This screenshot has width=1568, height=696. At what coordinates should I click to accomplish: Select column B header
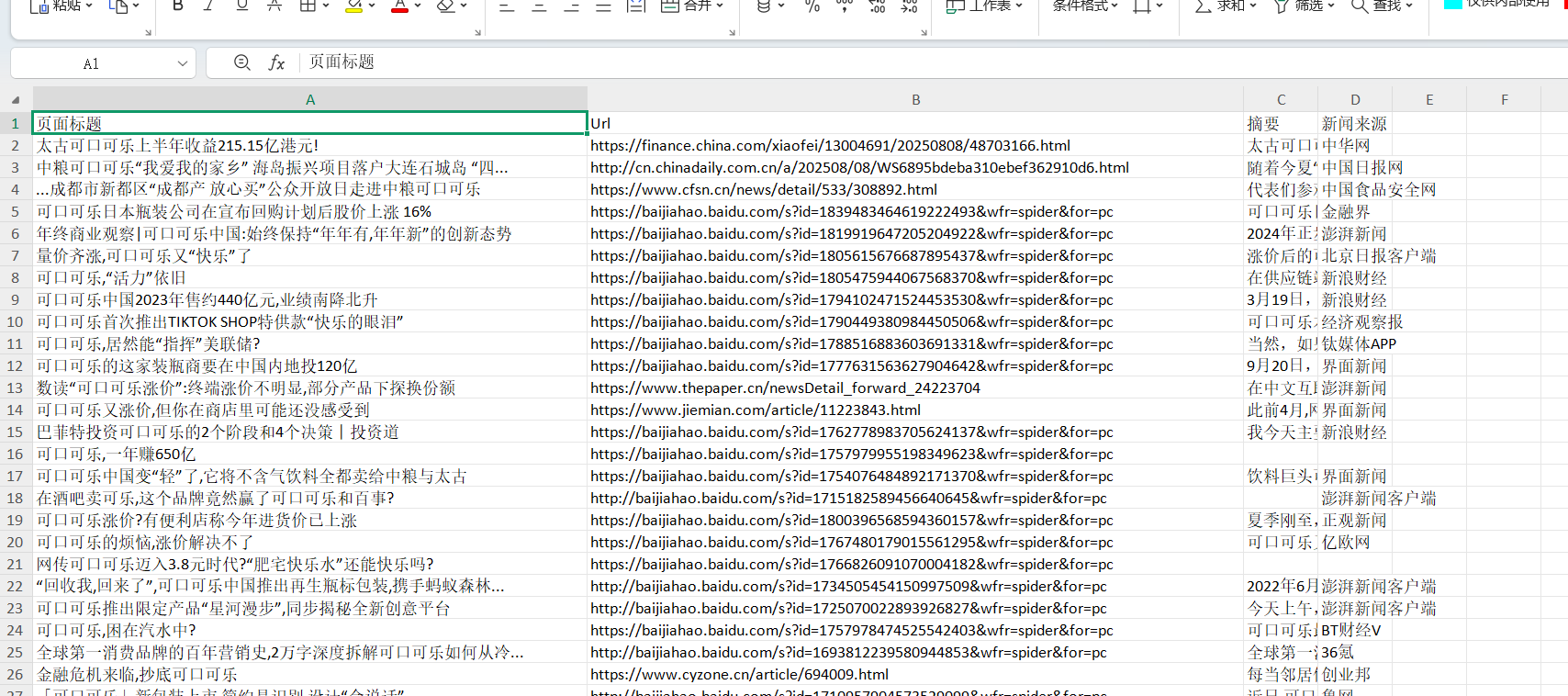tap(915, 99)
